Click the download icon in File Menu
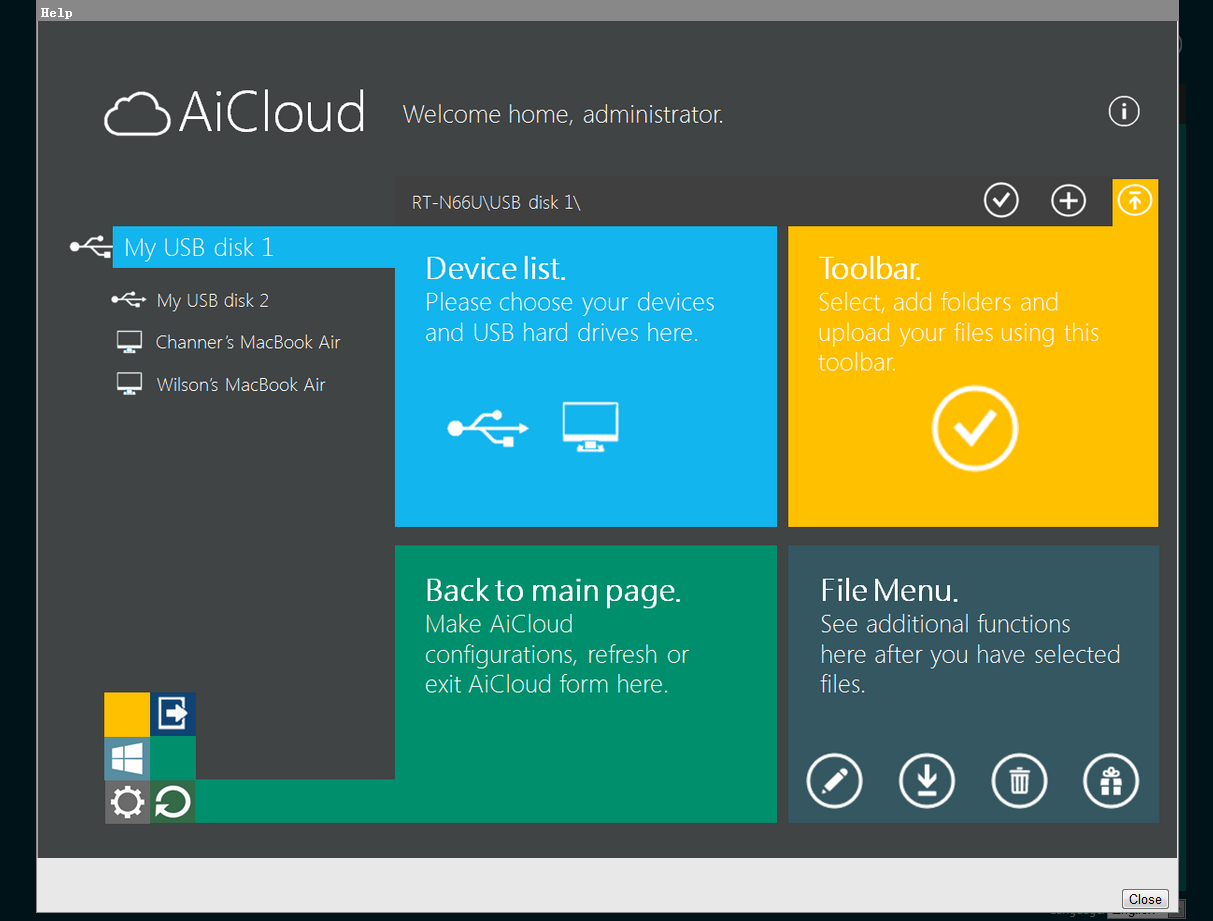The width and height of the screenshot is (1213, 921). [x=927, y=780]
